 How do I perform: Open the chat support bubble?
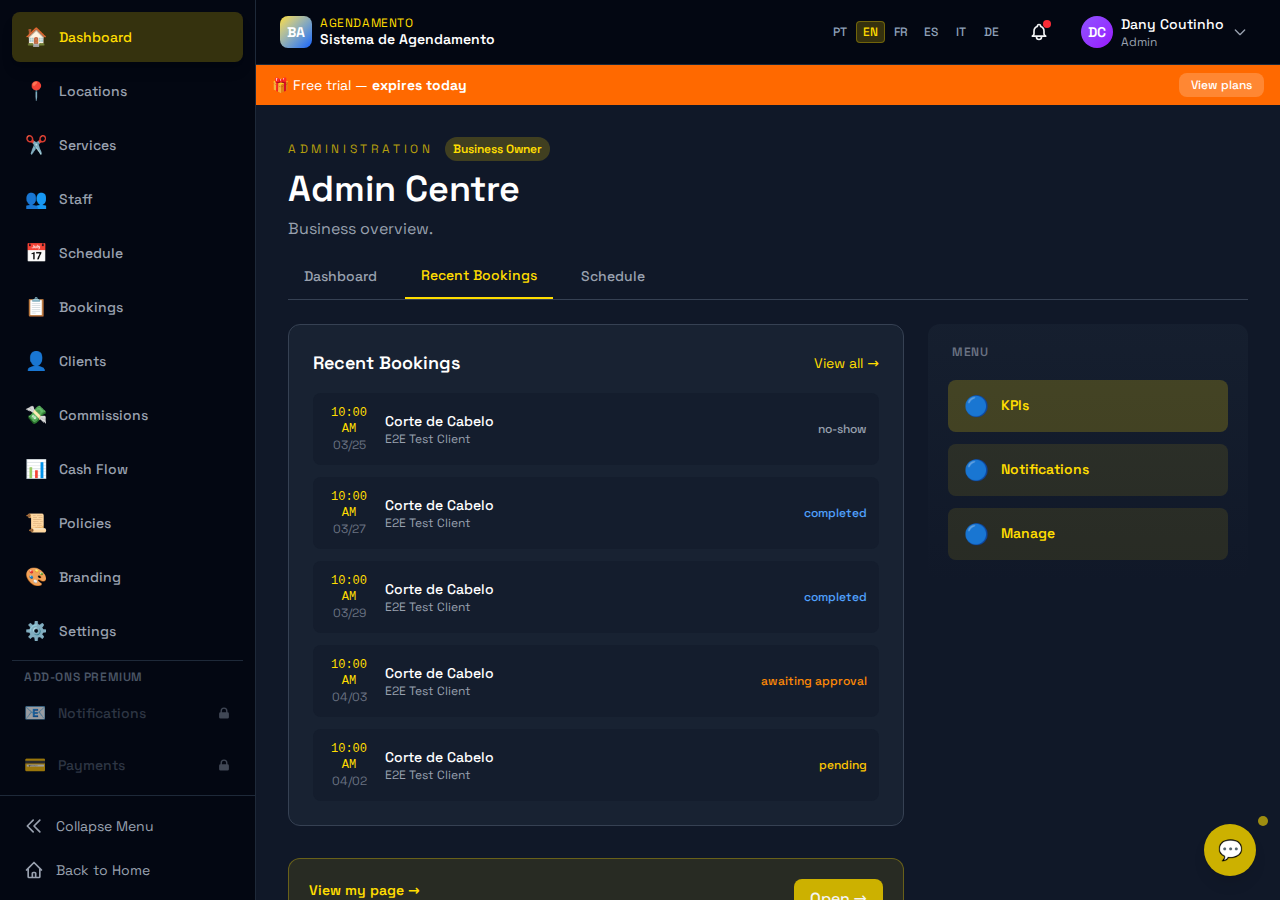click(1230, 850)
